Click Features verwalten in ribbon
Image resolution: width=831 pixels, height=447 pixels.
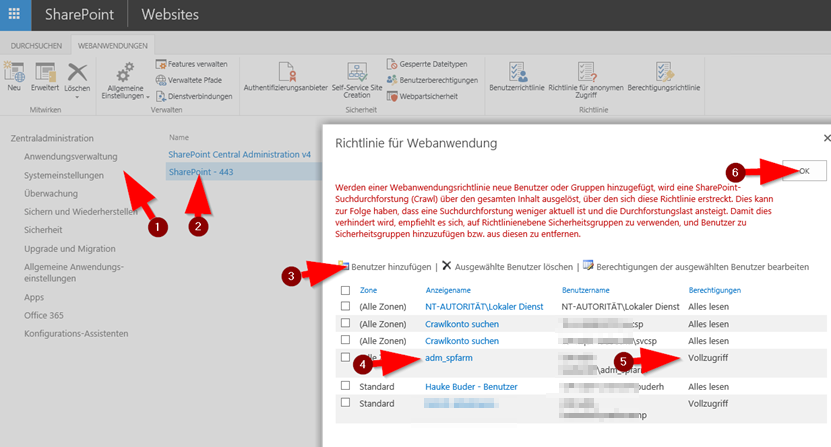[191, 64]
